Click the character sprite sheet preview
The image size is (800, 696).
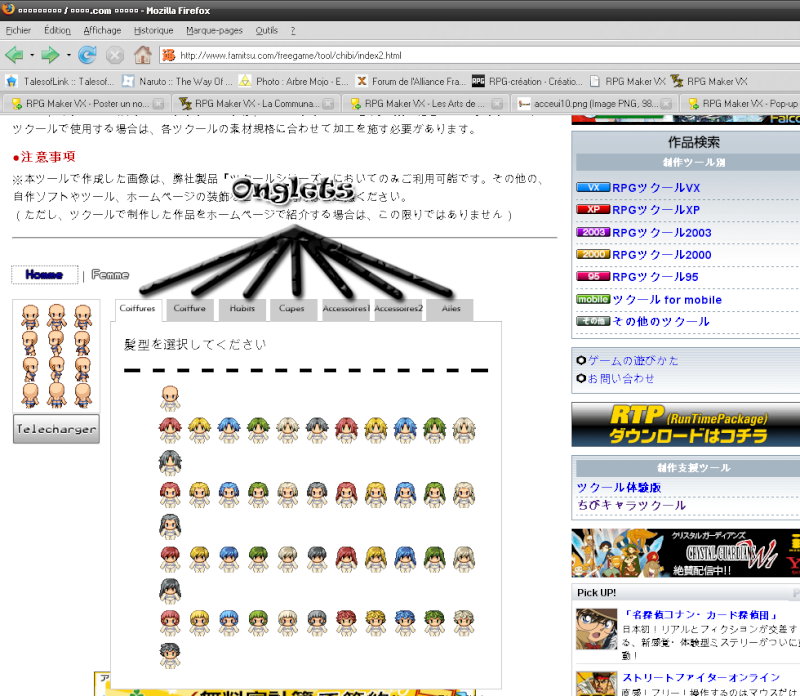tap(56, 356)
